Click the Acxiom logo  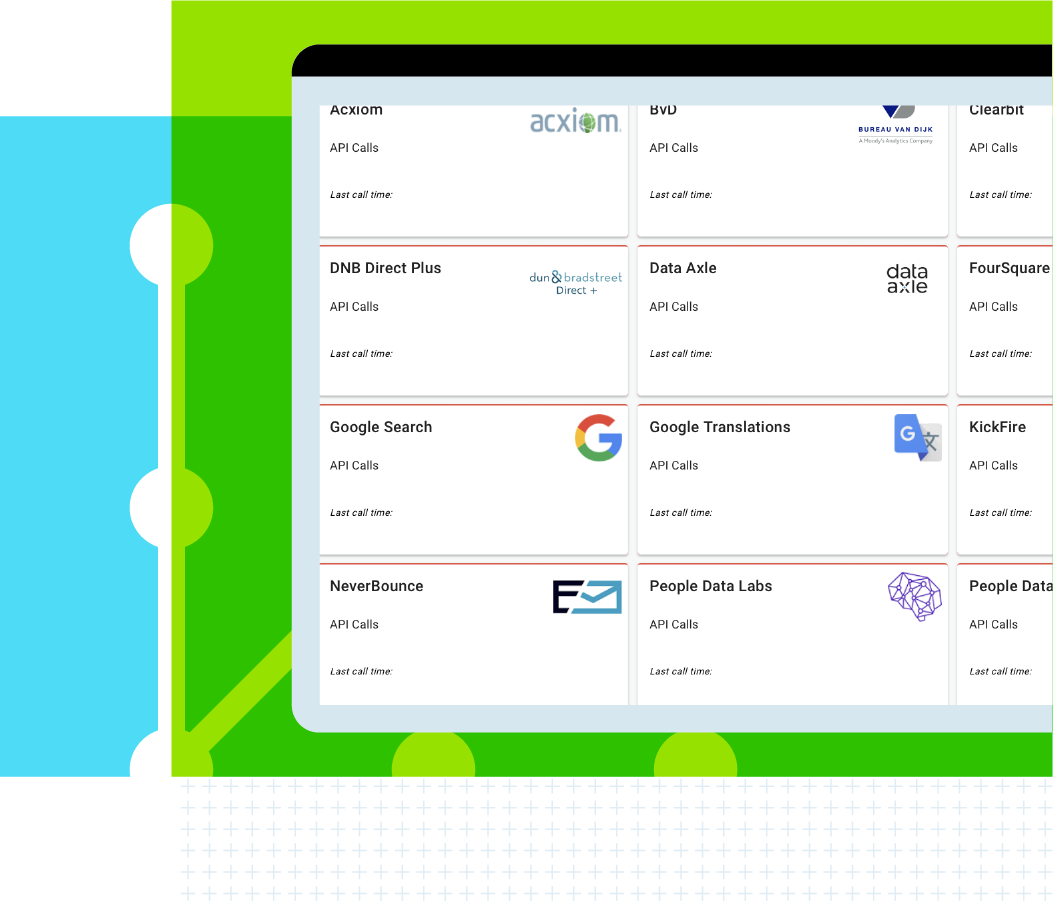pos(576,122)
